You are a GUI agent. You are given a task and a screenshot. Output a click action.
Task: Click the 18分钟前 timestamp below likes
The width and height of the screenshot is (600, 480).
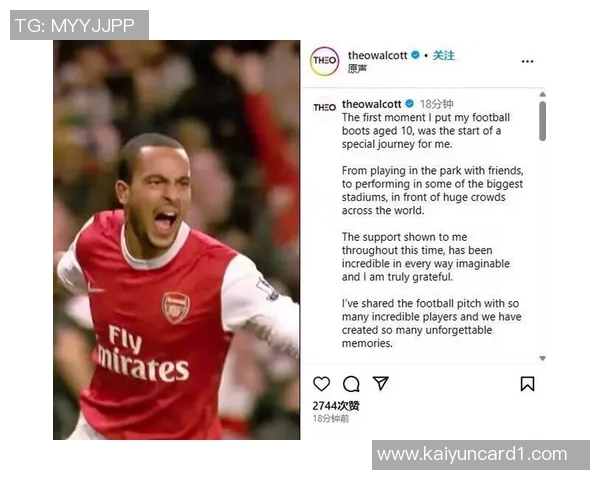coord(331,418)
